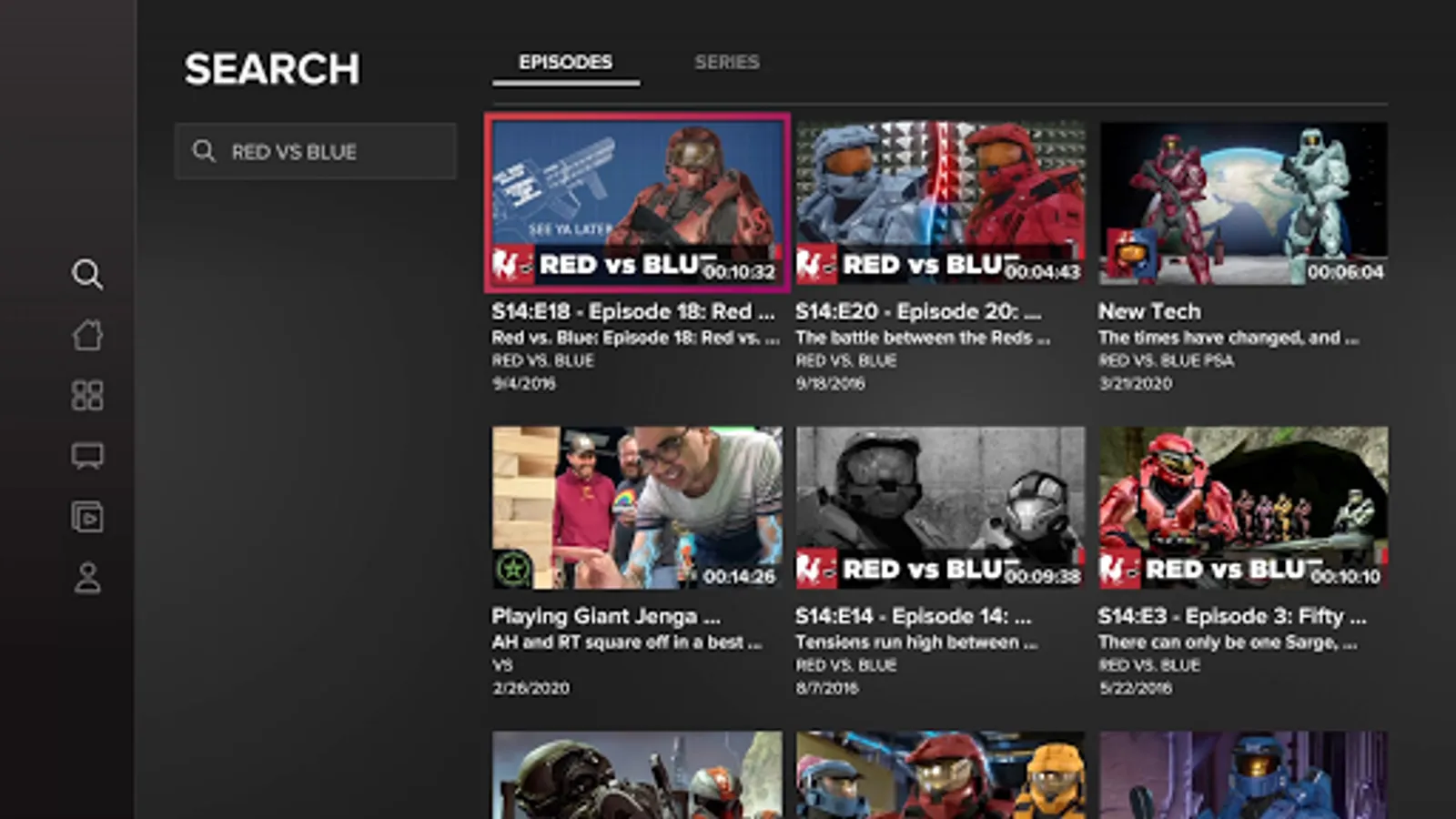Open the title 'S14:E20 - Episode 20: ...'
This screenshot has height=819, width=1456.
[918, 311]
